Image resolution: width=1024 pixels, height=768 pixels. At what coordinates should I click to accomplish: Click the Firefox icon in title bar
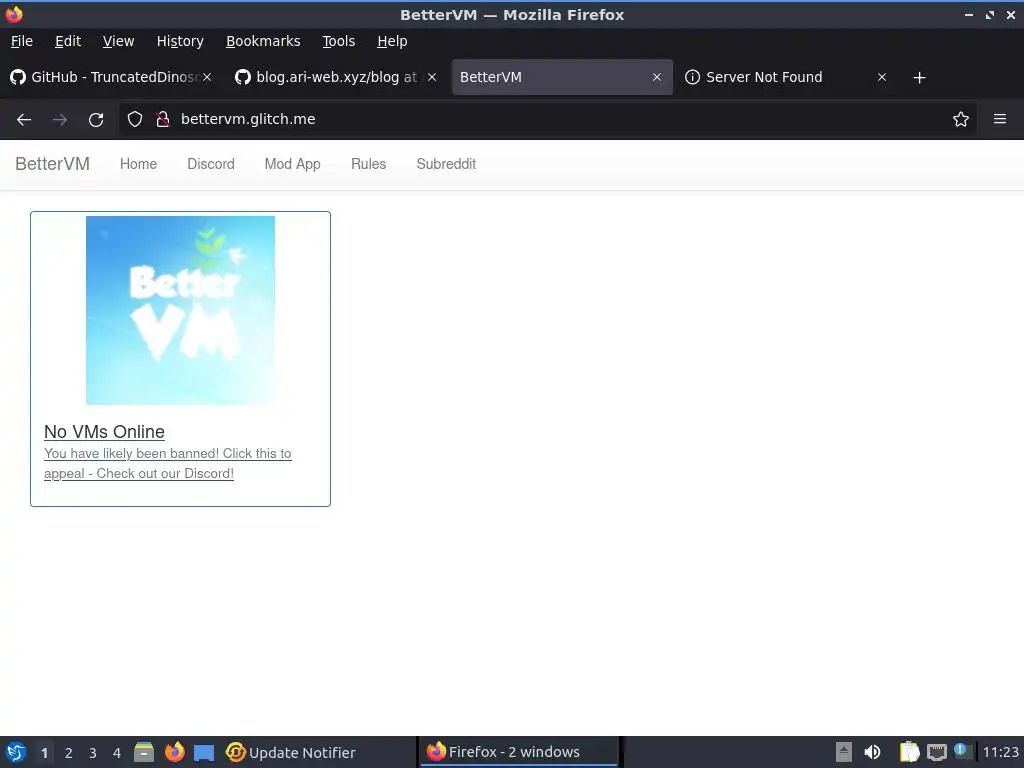14,14
